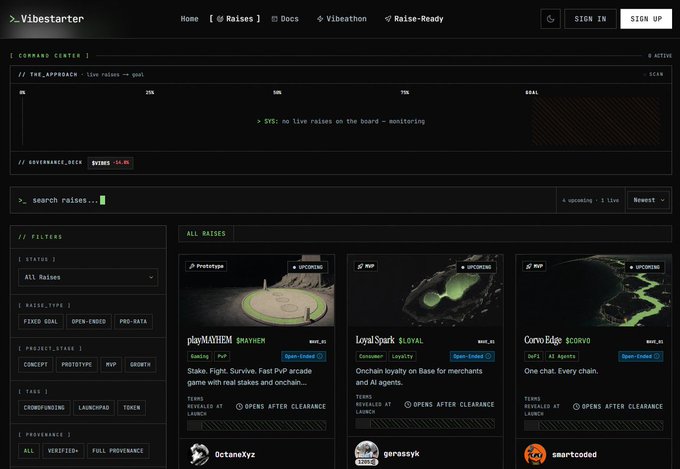Click playMAYHEM raise progress bar
This screenshot has height=469, width=680.
click(257, 426)
